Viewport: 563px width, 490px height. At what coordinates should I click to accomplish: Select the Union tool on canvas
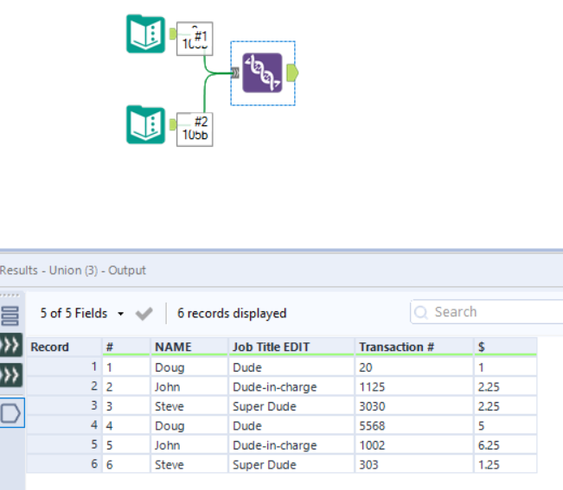click(x=262, y=73)
